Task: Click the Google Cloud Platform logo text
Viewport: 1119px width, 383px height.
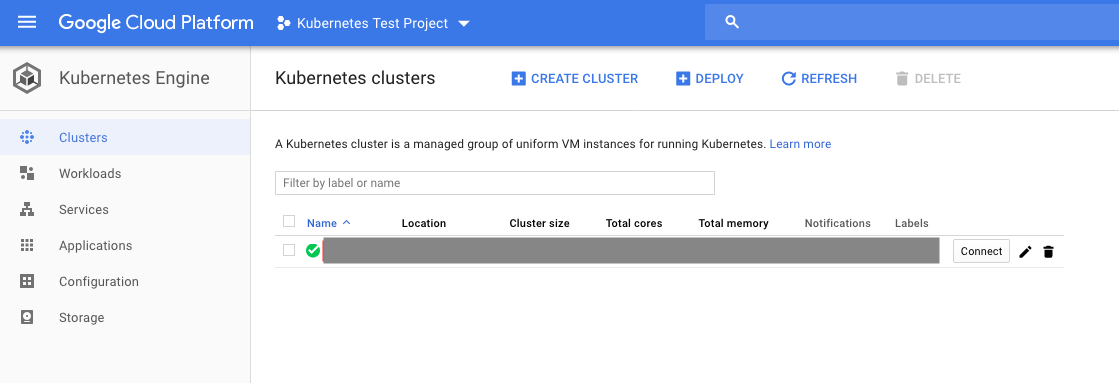Action: (x=156, y=23)
